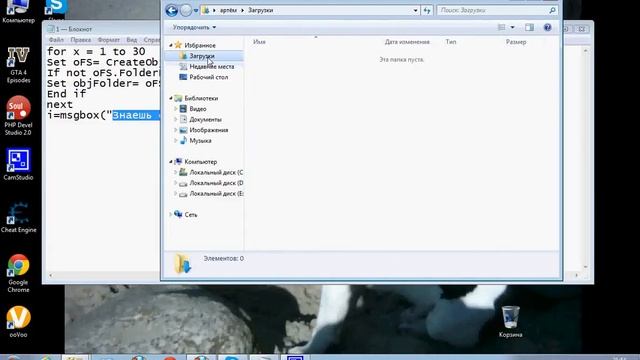Screen dimensions: 640x360
Task: Select the Skype desktop icon
Action: pyautogui.click(x=56, y=10)
